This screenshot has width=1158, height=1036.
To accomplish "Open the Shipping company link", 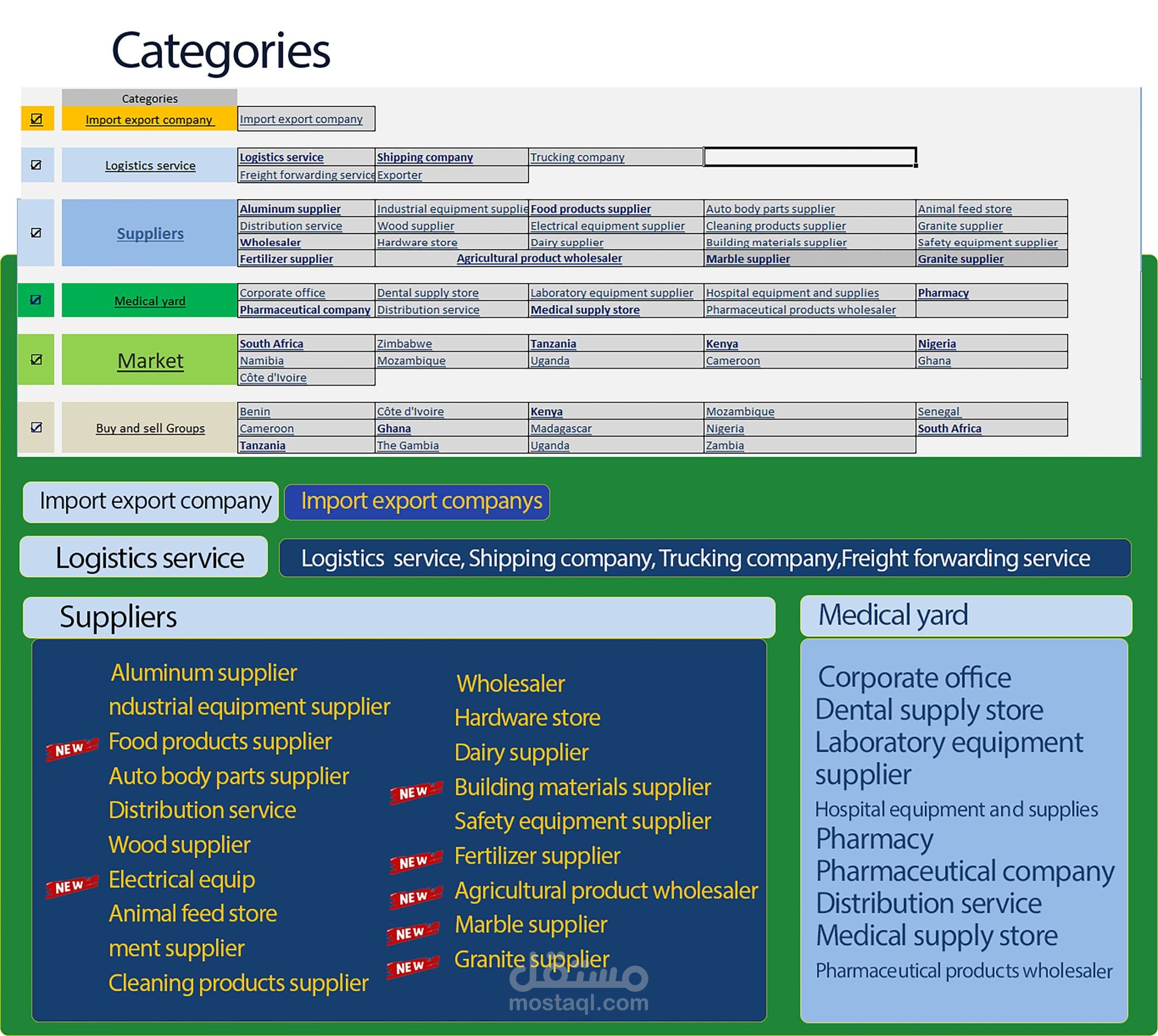I will [425, 157].
